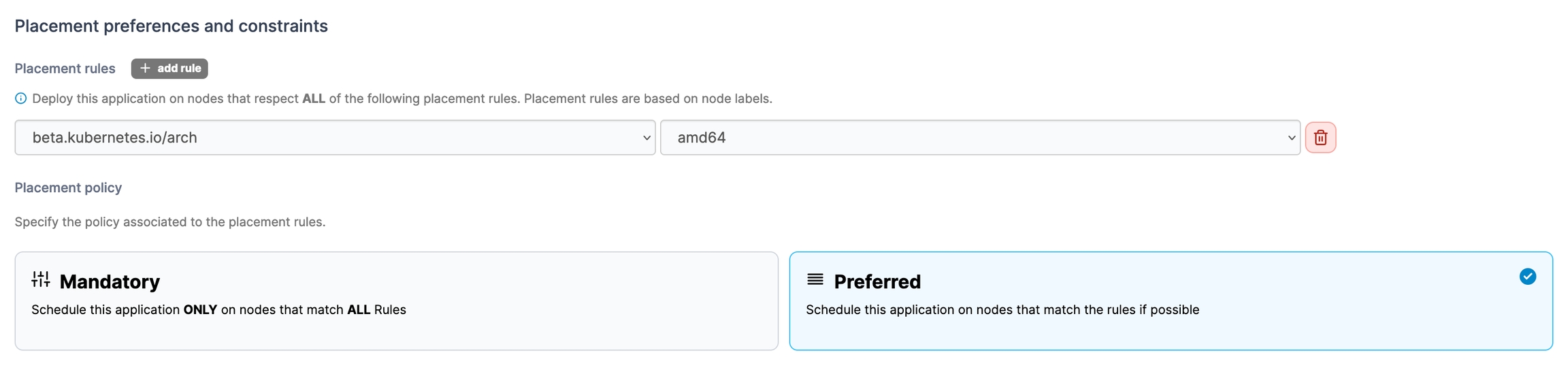Click the Placement rules label

pyautogui.click(x=65, y=68)
